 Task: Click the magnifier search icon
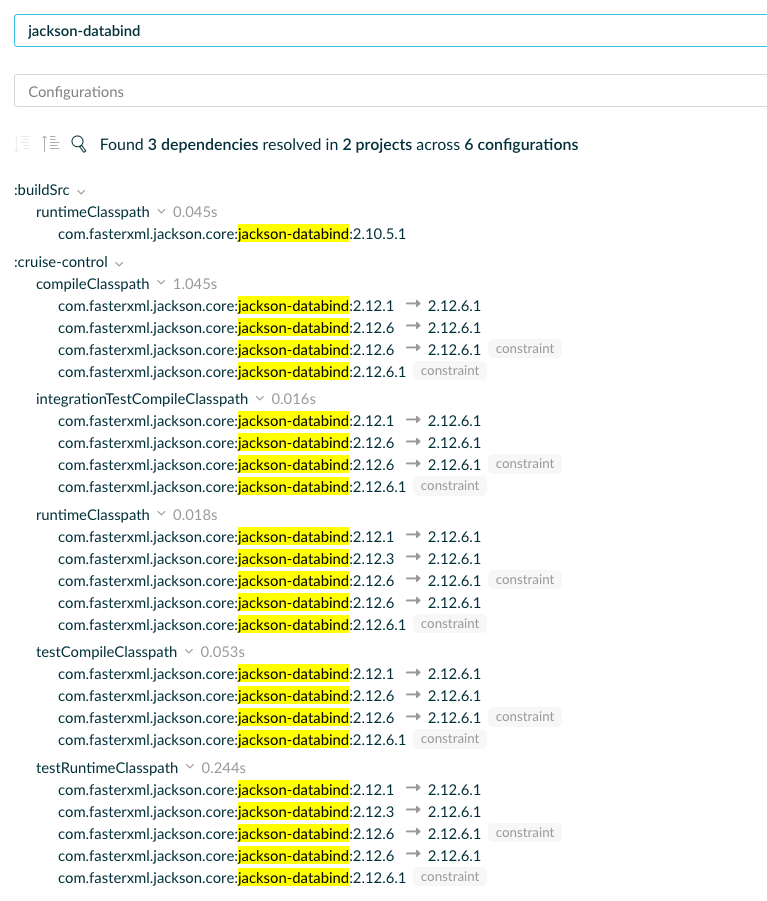pyautogui.click(x=79, y=144)
